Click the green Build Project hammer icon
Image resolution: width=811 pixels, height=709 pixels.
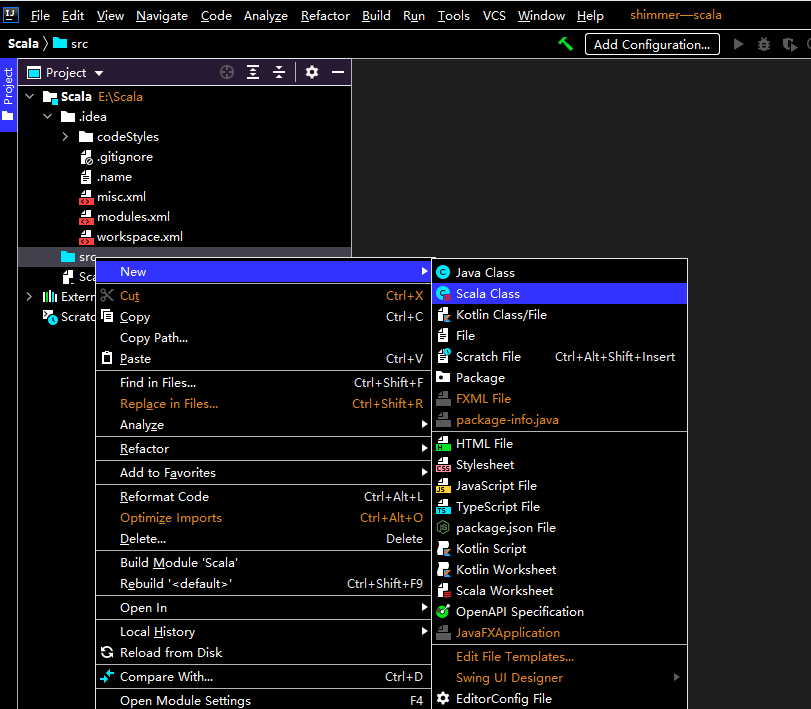coord(565,44)
